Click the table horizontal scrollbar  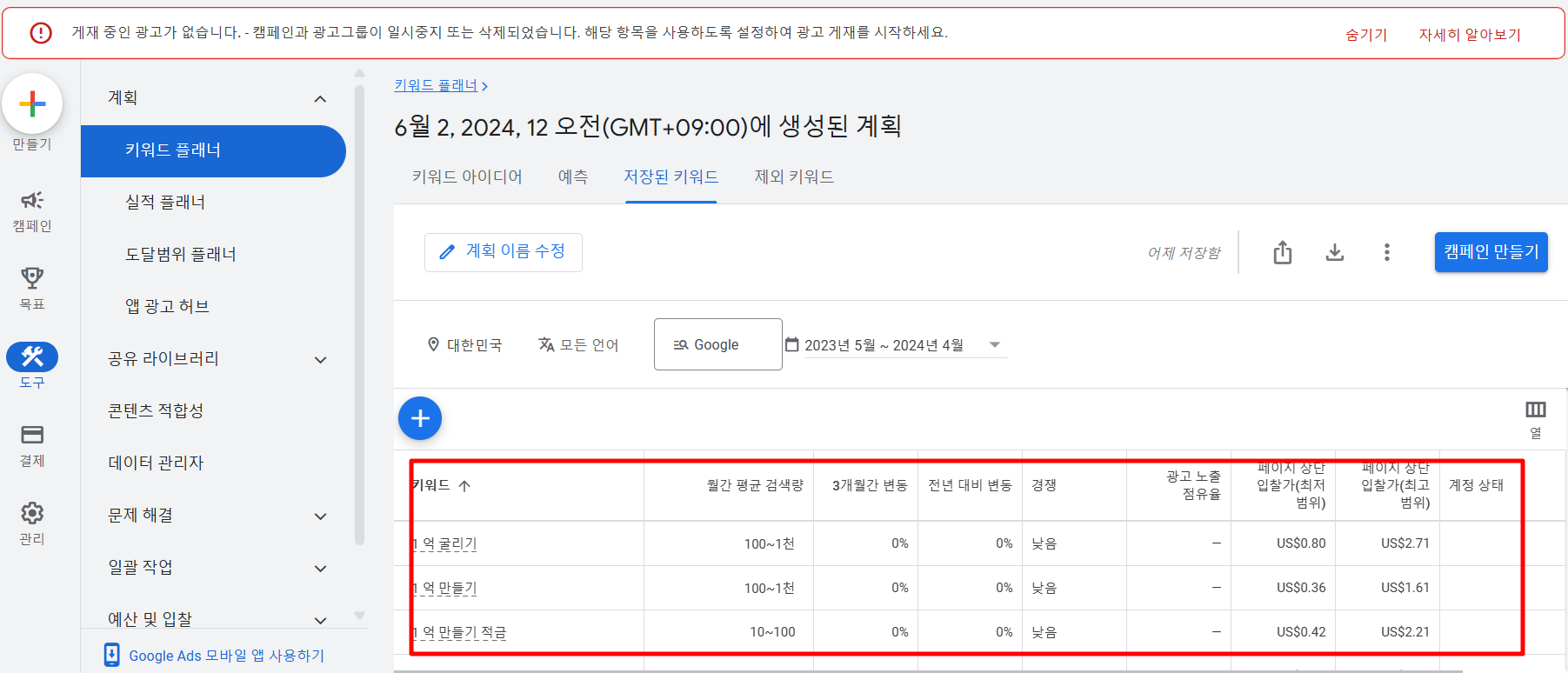tap(928, 670)
